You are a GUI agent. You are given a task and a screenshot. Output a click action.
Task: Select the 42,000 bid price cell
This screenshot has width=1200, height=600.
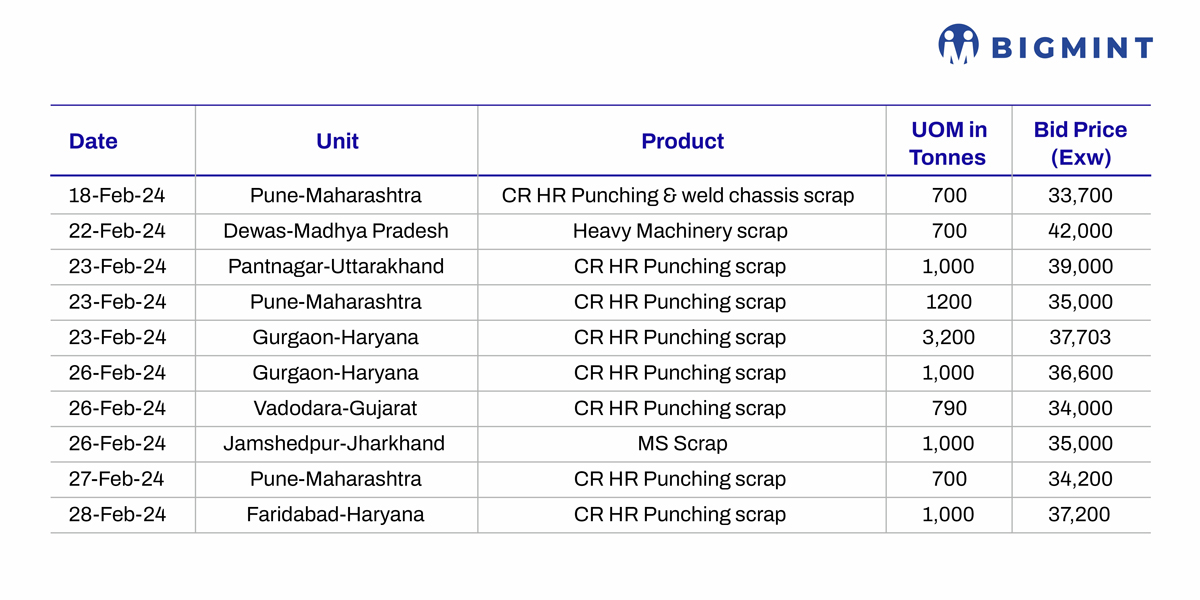1080,231
